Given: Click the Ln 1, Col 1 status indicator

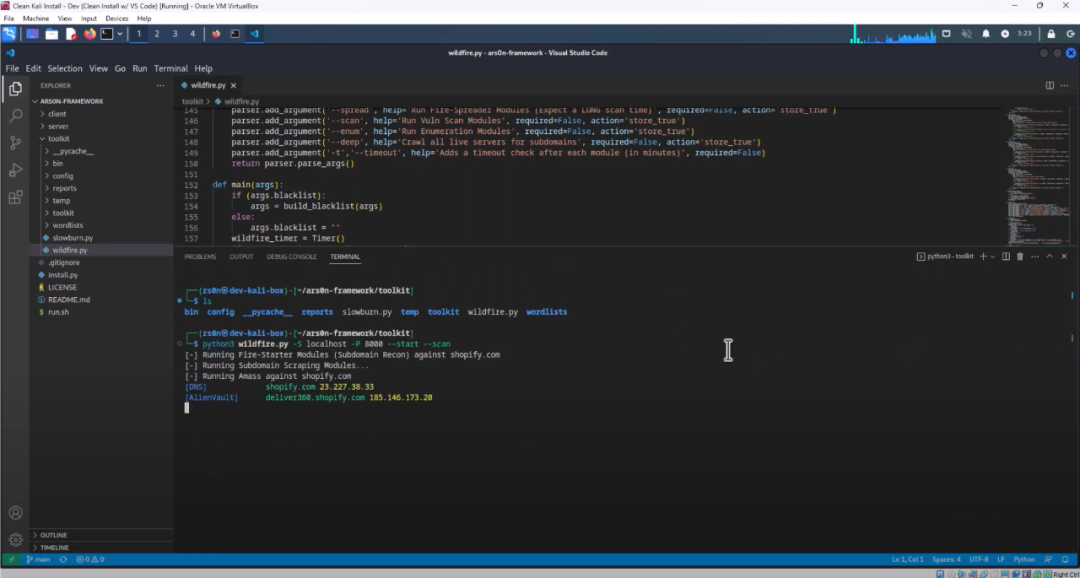Looking at the screenshot, I should (908, 559).
